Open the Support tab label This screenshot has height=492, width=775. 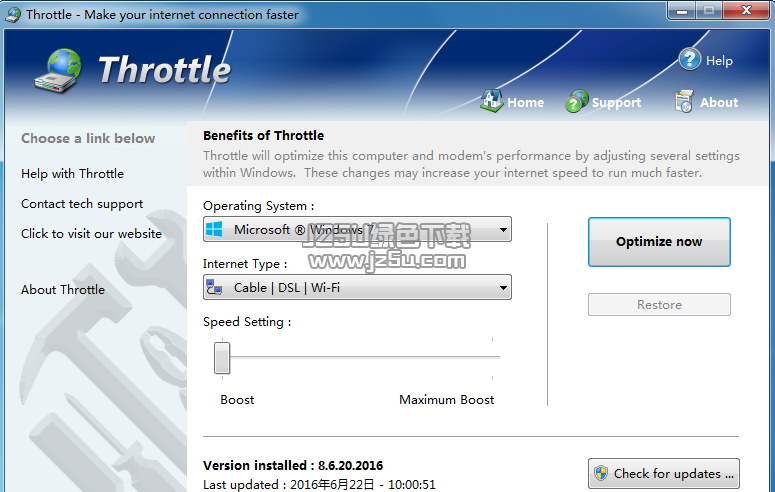616,103
